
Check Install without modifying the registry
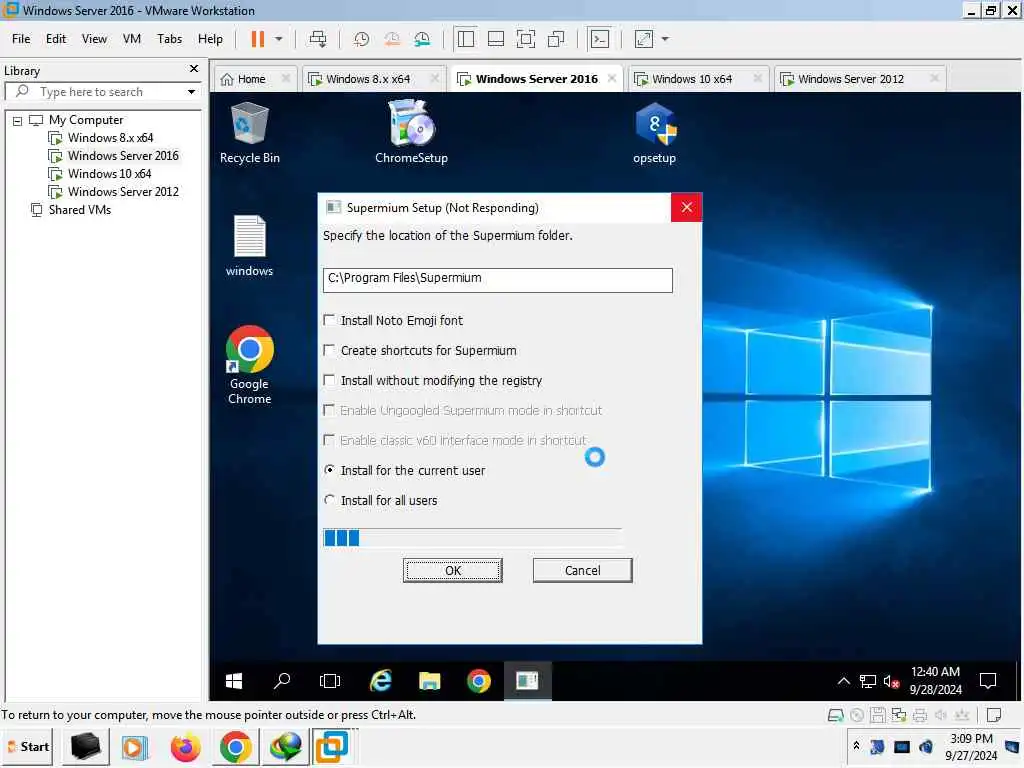329,380
